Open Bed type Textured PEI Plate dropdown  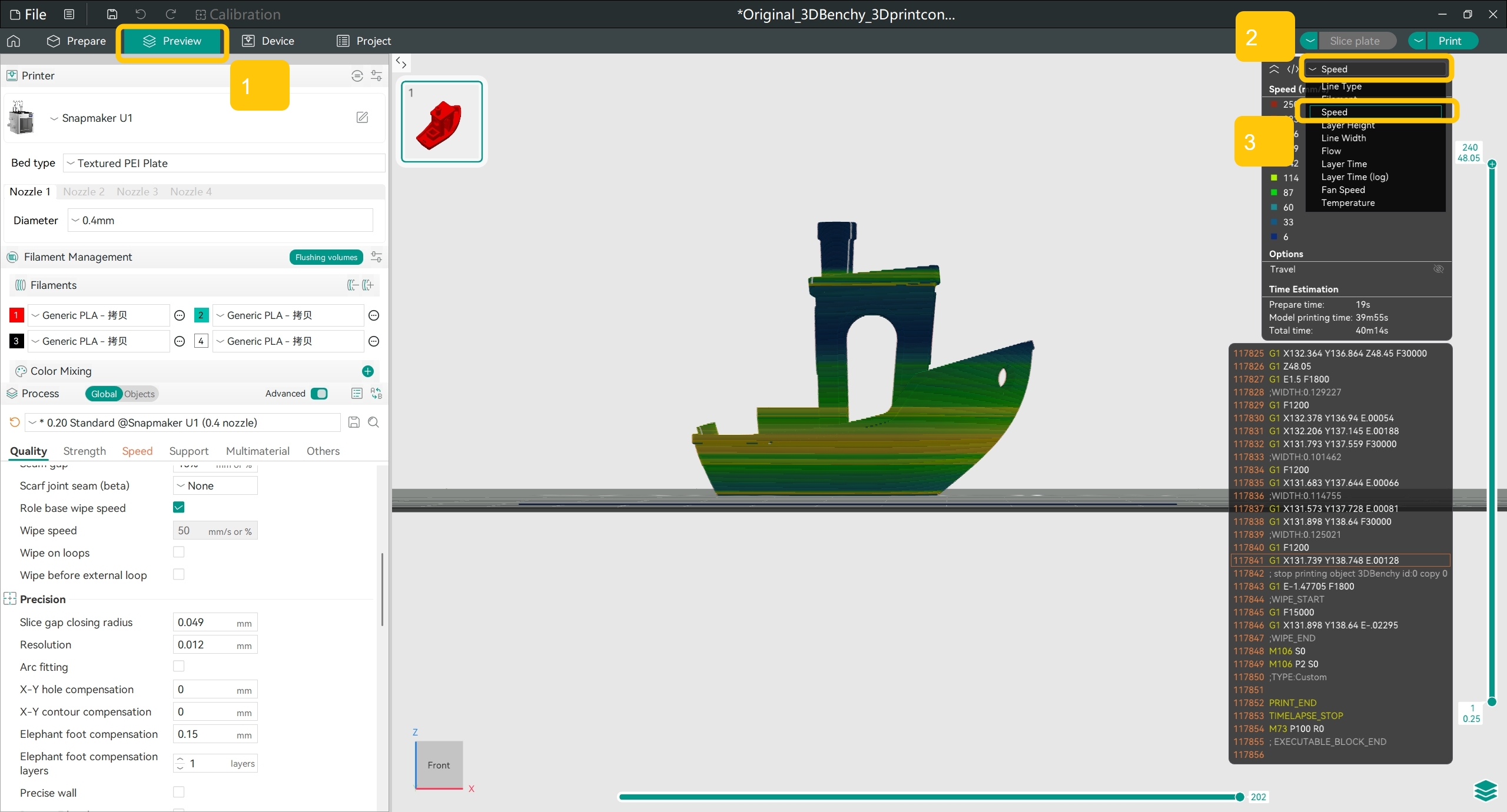(224, 163)
